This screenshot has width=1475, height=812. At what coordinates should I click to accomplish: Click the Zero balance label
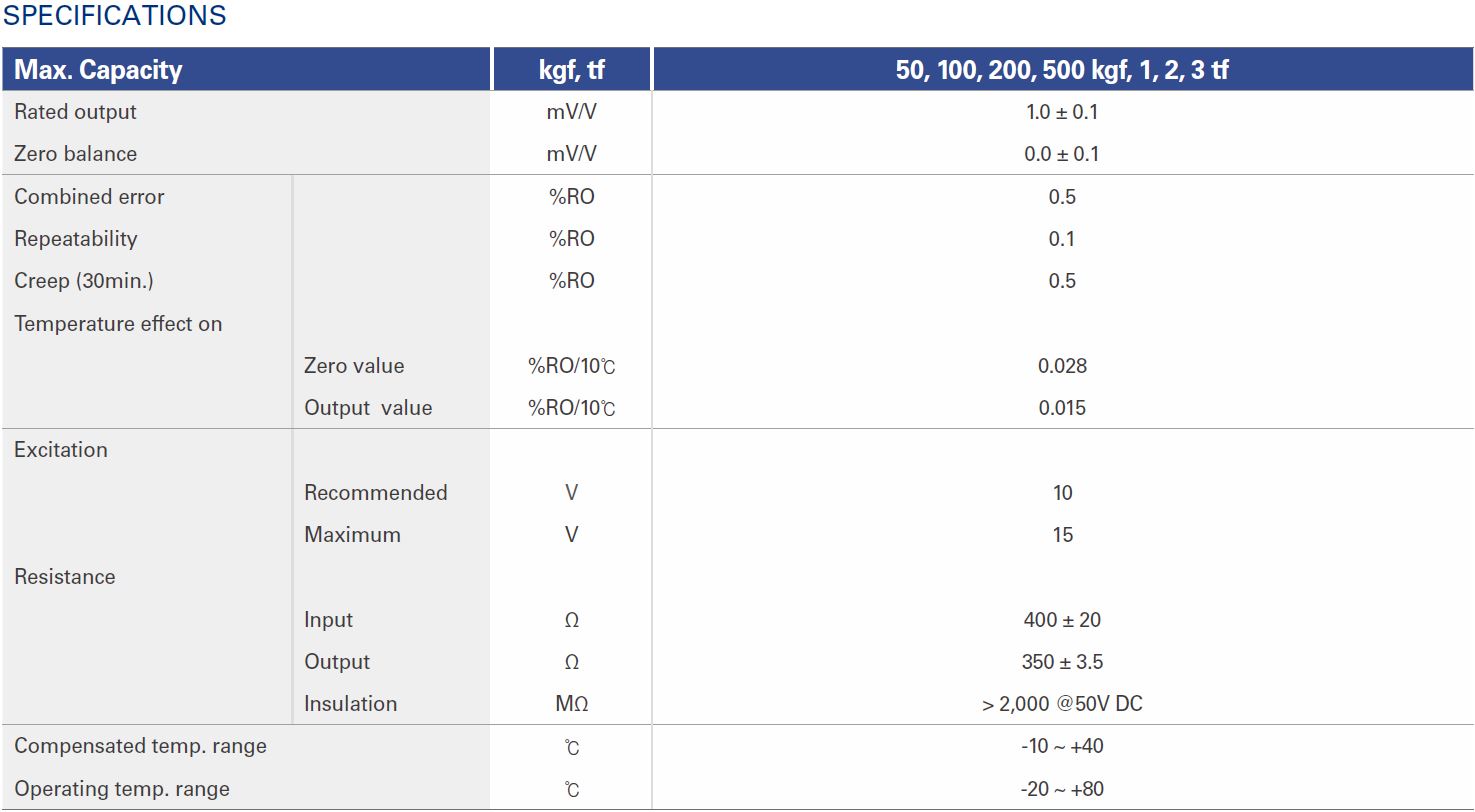75,154
